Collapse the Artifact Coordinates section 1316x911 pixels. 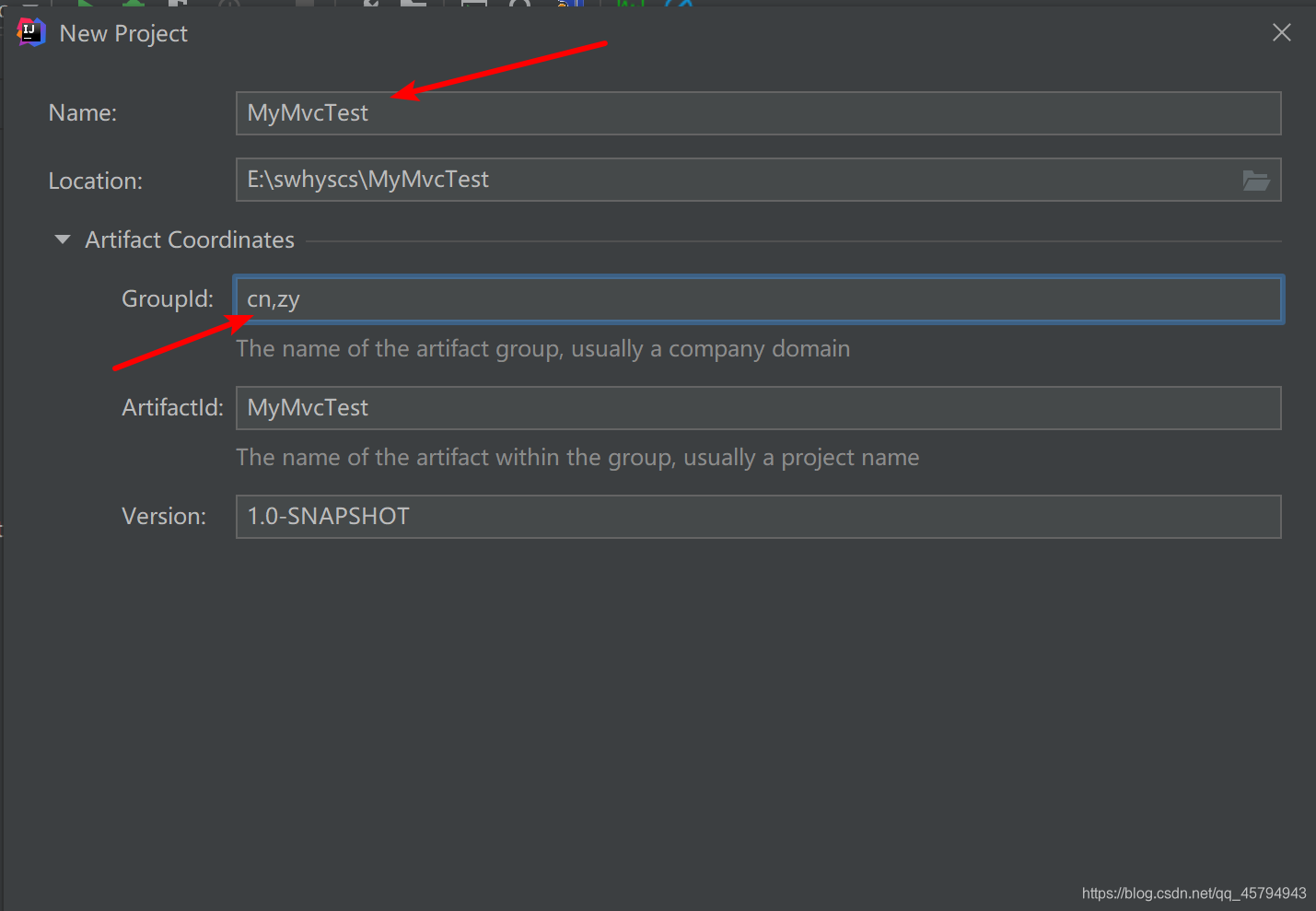point(63,239)
